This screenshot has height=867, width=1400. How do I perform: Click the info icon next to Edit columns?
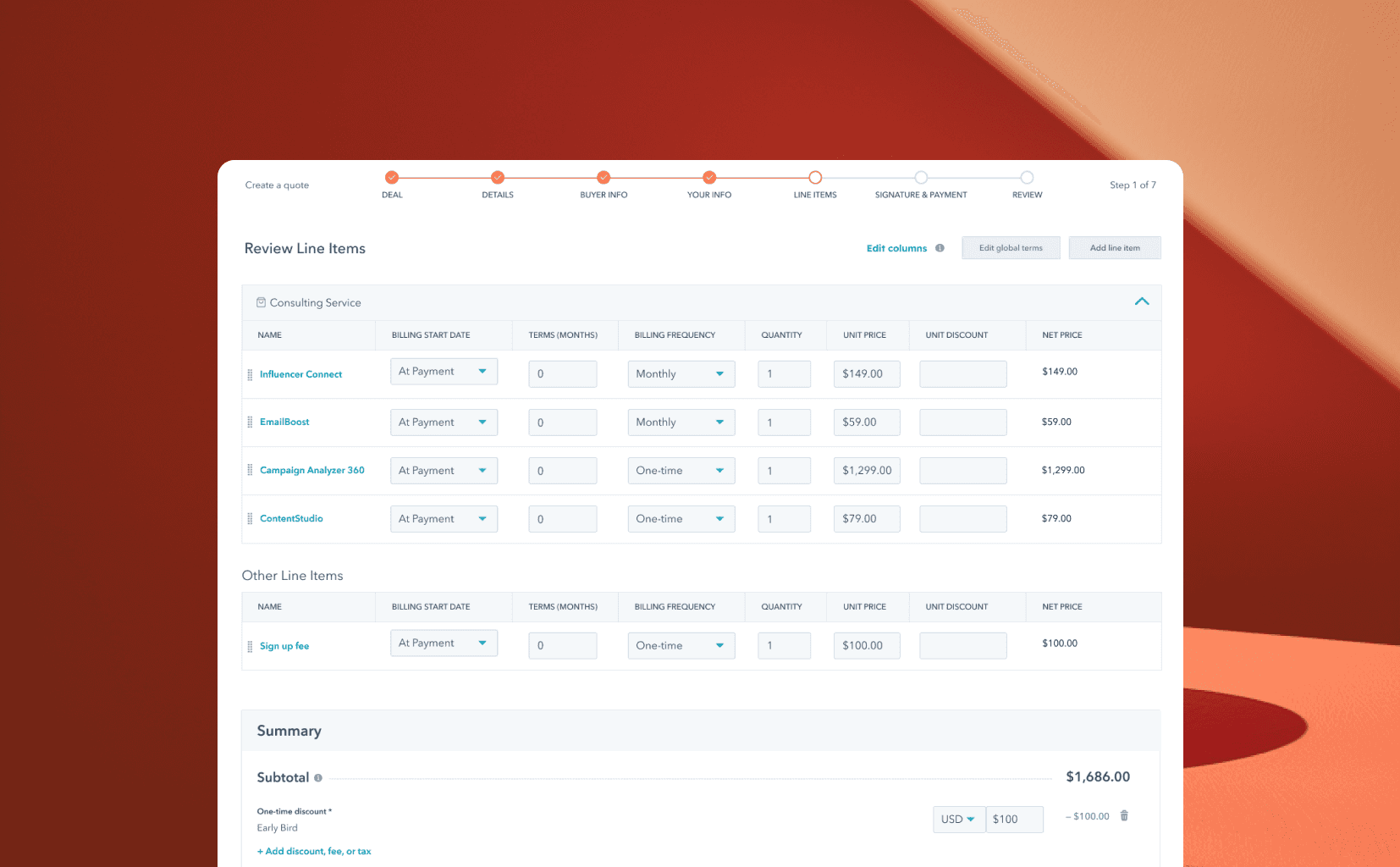tap(940, 248)
